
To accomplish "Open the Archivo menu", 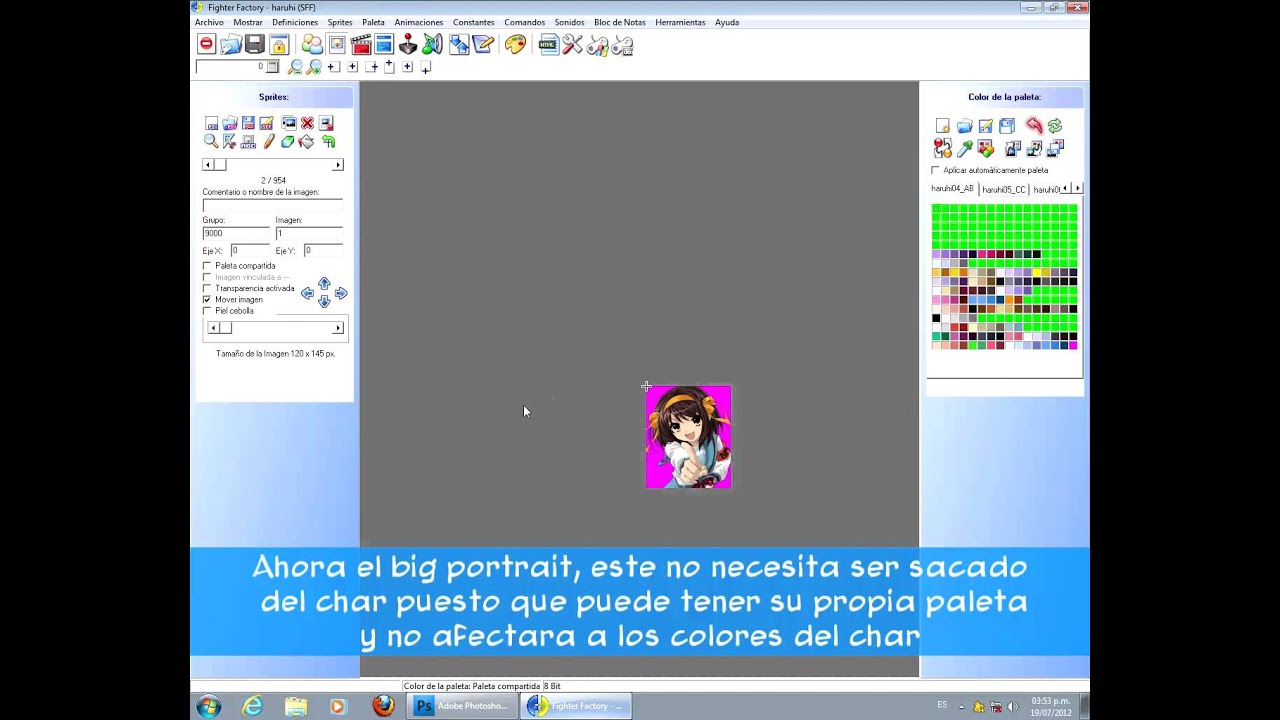I will (209, 22).
